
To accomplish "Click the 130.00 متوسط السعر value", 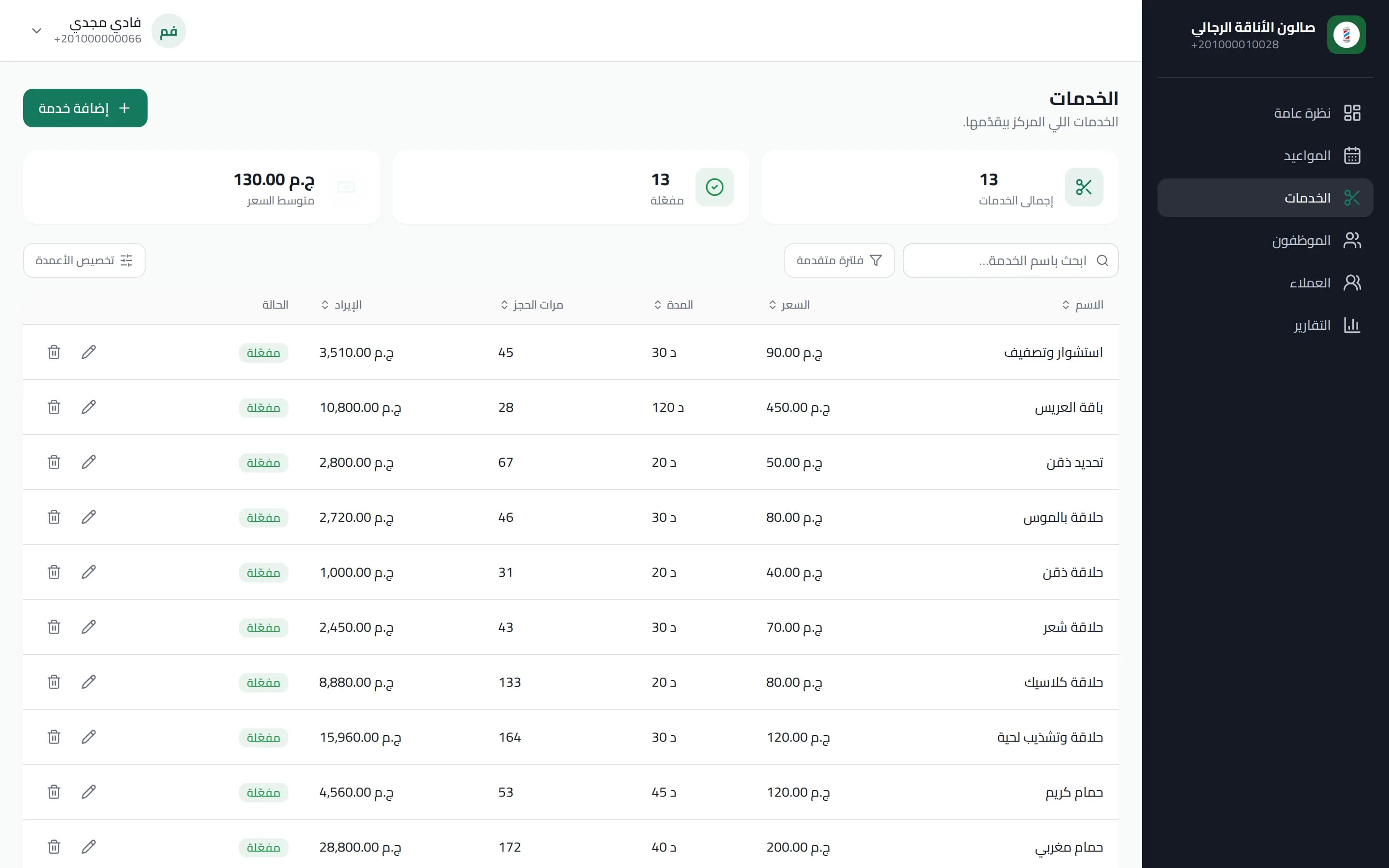I will [274, 180].
